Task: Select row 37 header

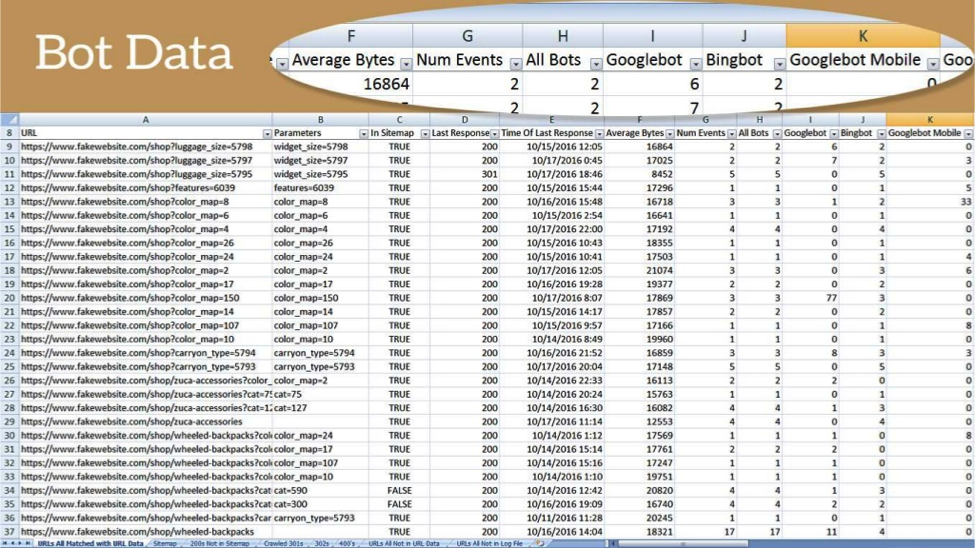Action: pyautogui.click(x=9, y=532)
